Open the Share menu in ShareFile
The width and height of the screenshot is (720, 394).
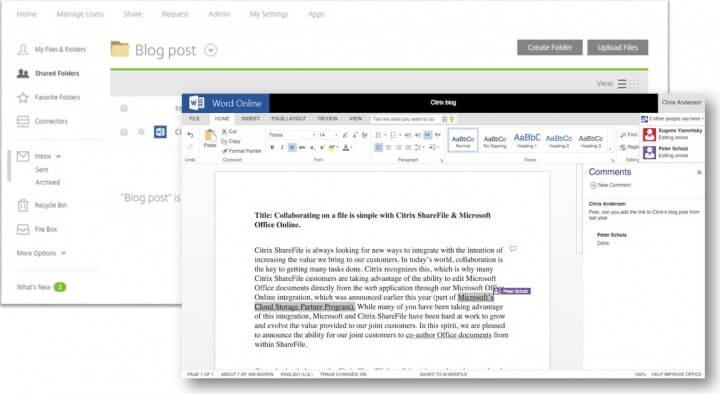132,14
